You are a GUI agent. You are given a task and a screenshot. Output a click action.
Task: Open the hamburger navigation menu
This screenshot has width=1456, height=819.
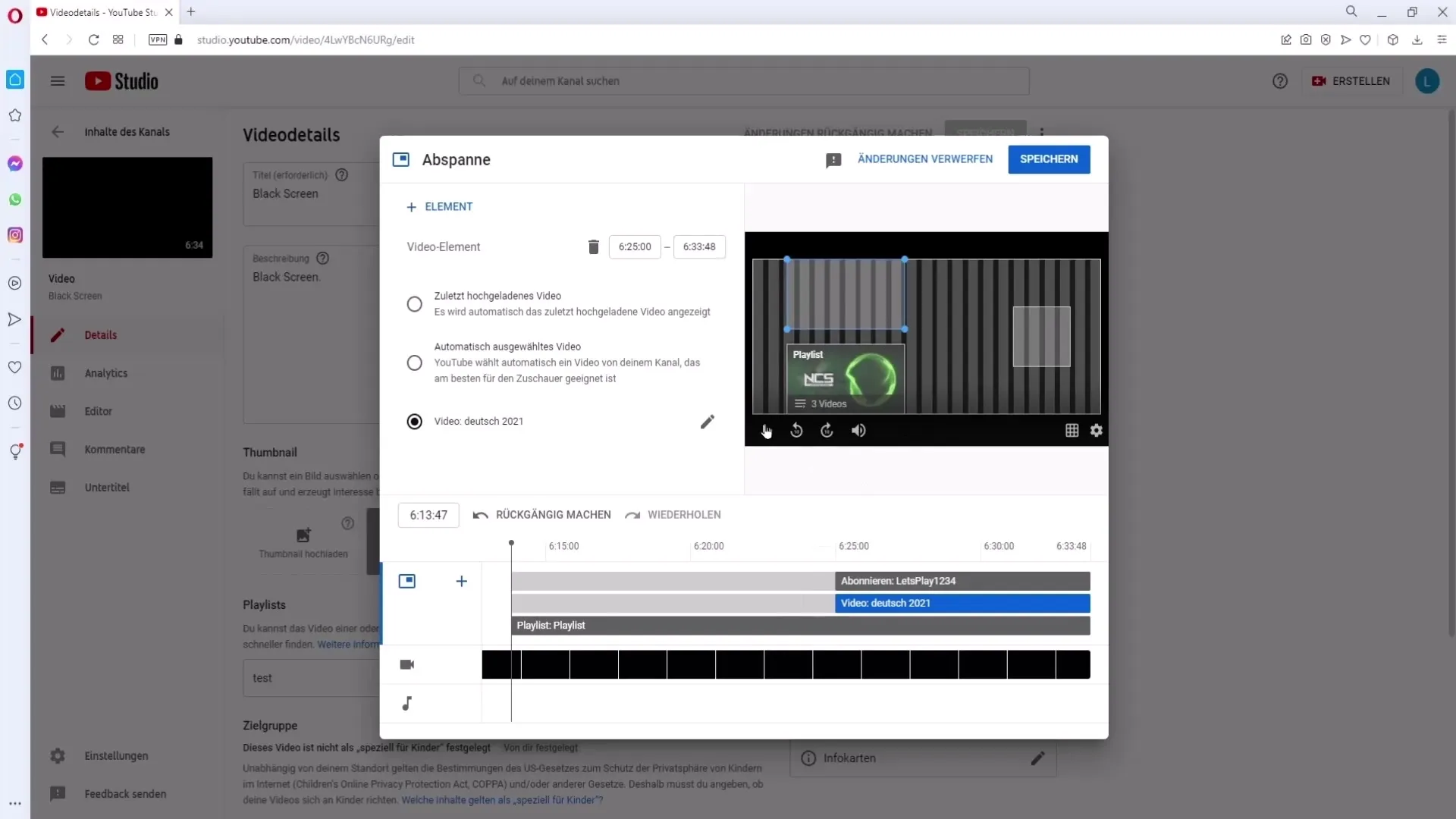(58, 81)
